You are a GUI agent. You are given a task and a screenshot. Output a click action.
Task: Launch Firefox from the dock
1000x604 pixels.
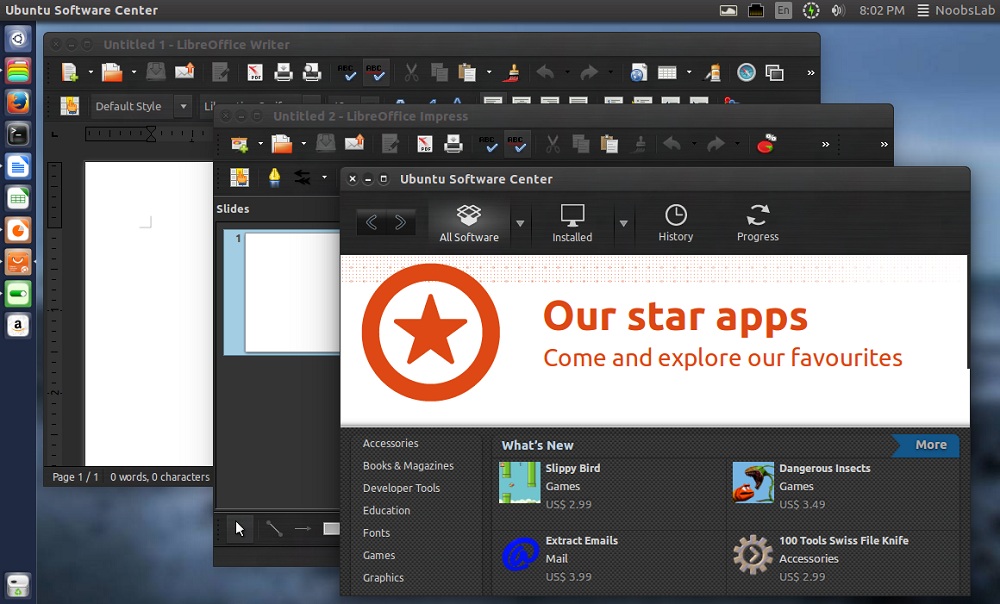click(x=18, y=102)
